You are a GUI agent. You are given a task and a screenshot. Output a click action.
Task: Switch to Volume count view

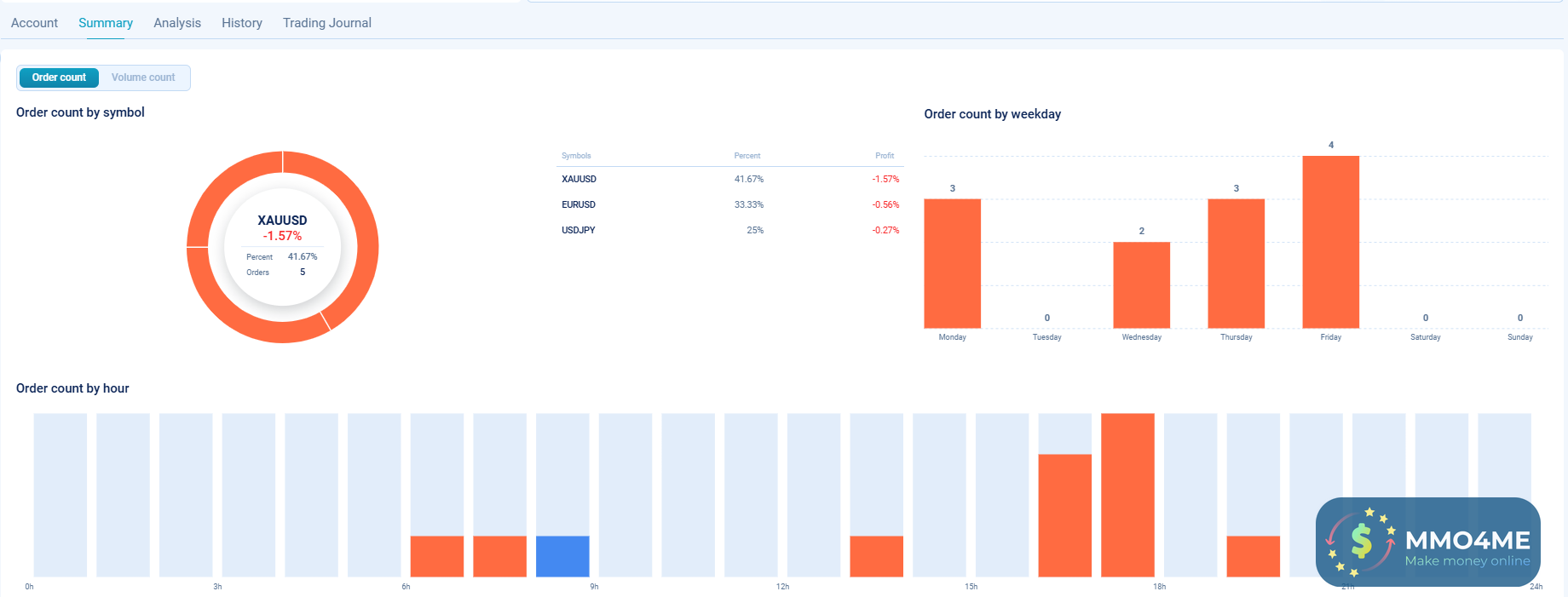[143, 77]
